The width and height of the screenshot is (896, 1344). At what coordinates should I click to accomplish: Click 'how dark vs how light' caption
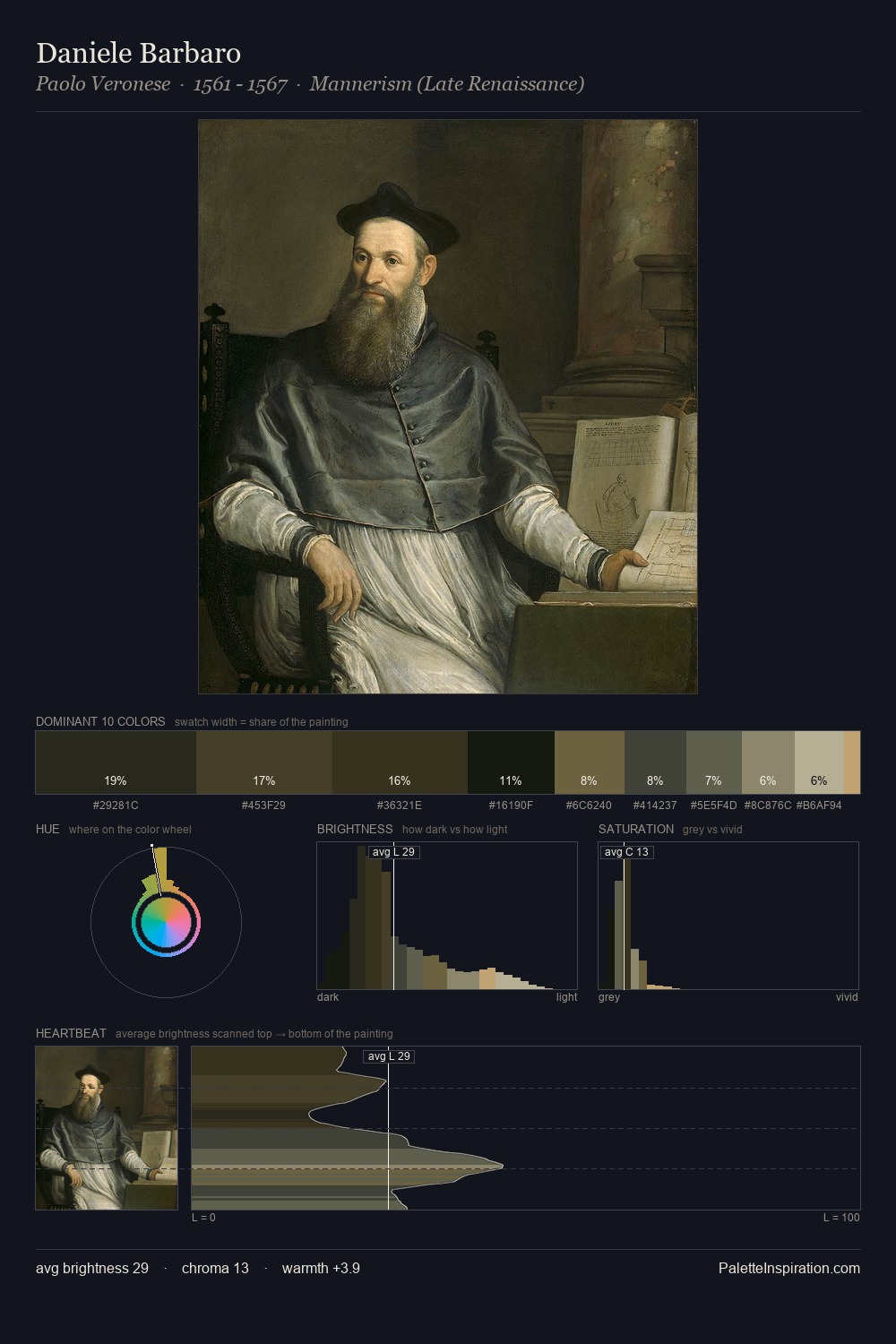coord(455,830)
